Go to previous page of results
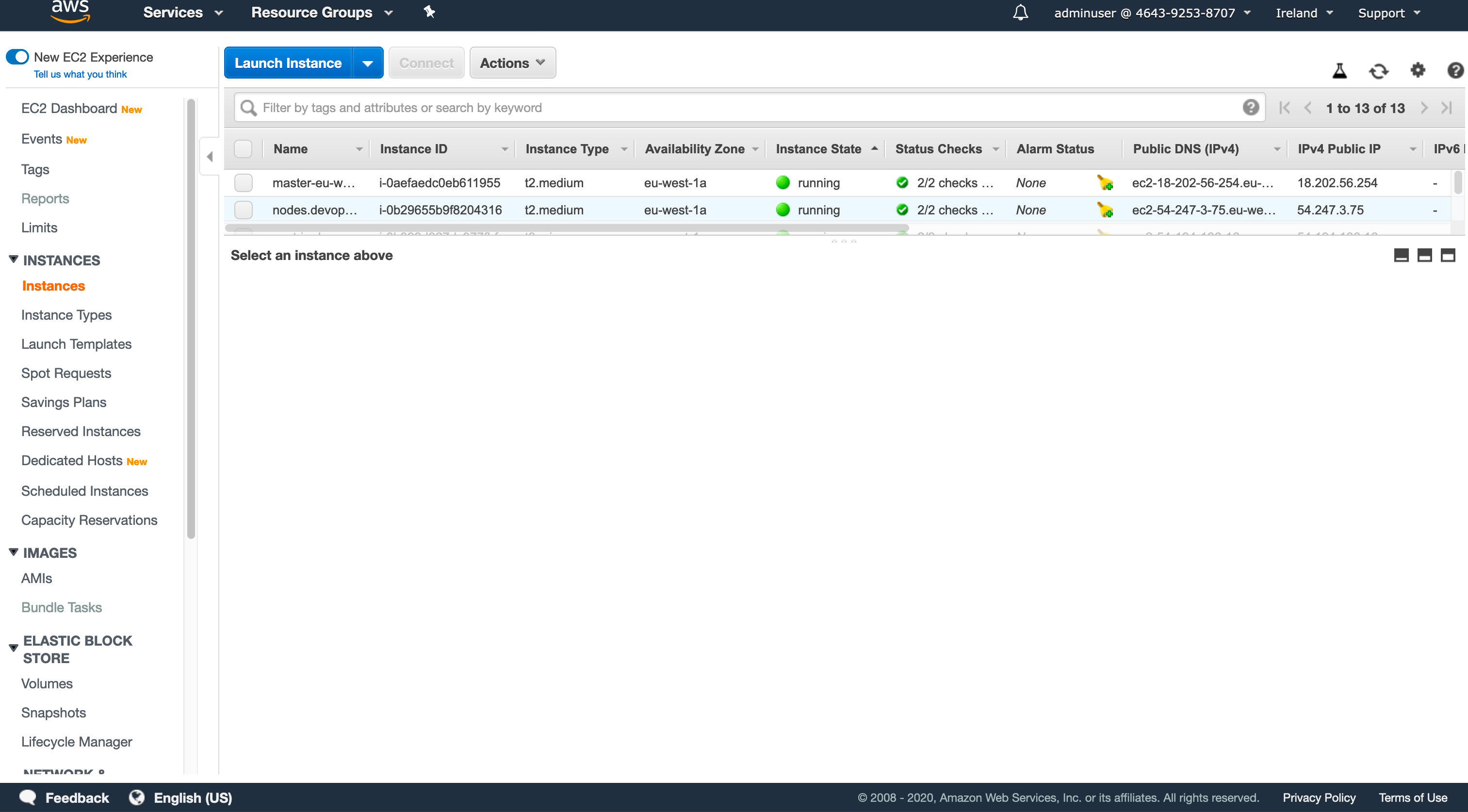1468x812 pixels. pyautogui.click(x=1308, y=108)
